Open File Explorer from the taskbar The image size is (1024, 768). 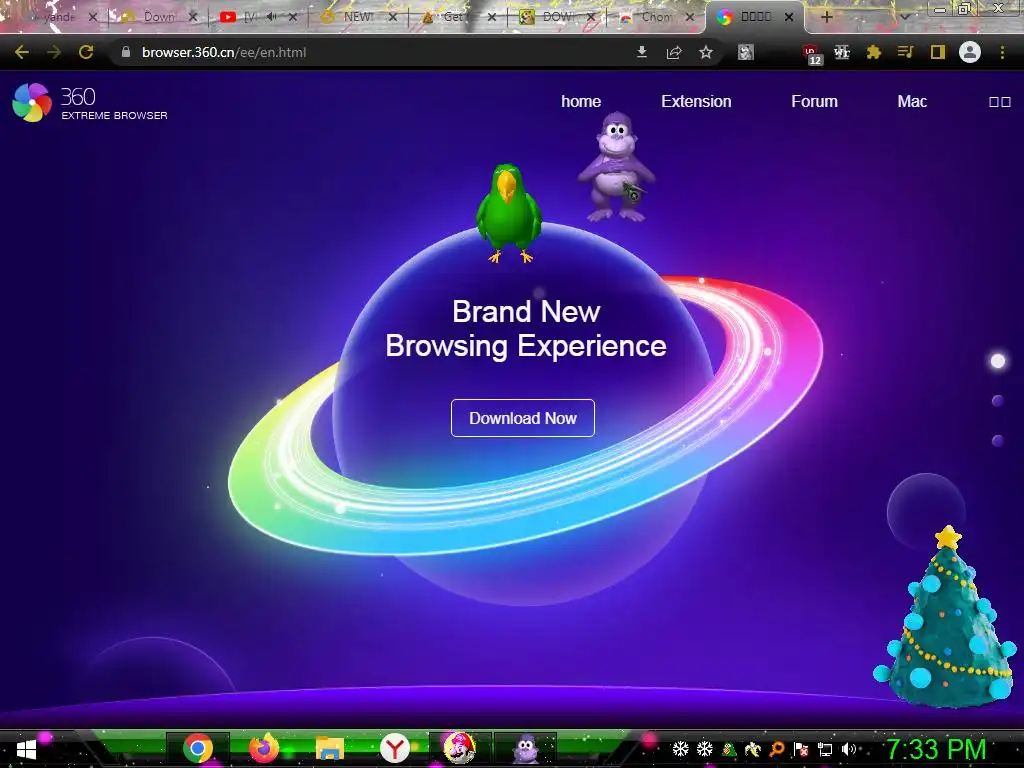tap(330, 748)
